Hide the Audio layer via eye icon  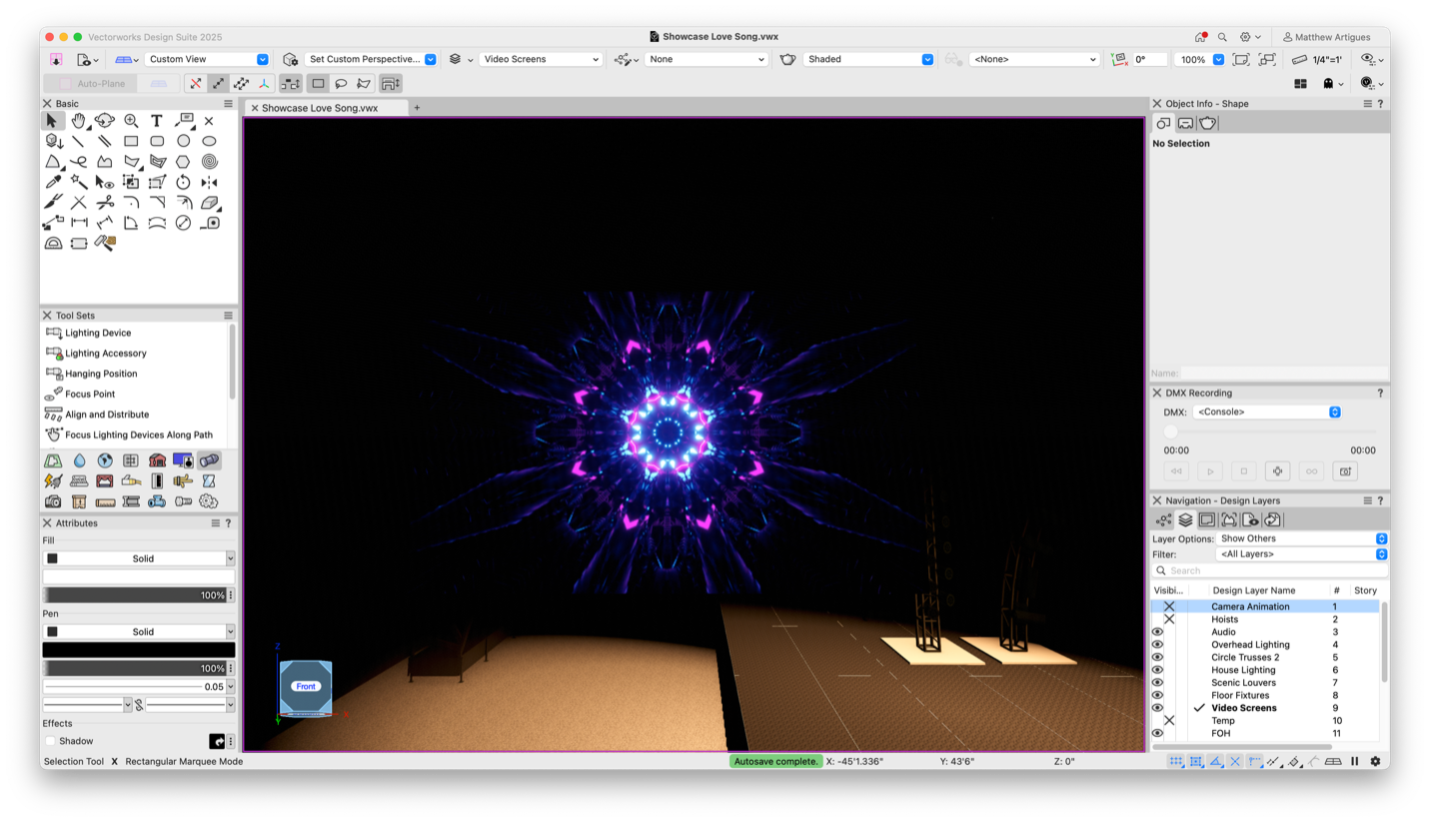(1158, 632)
